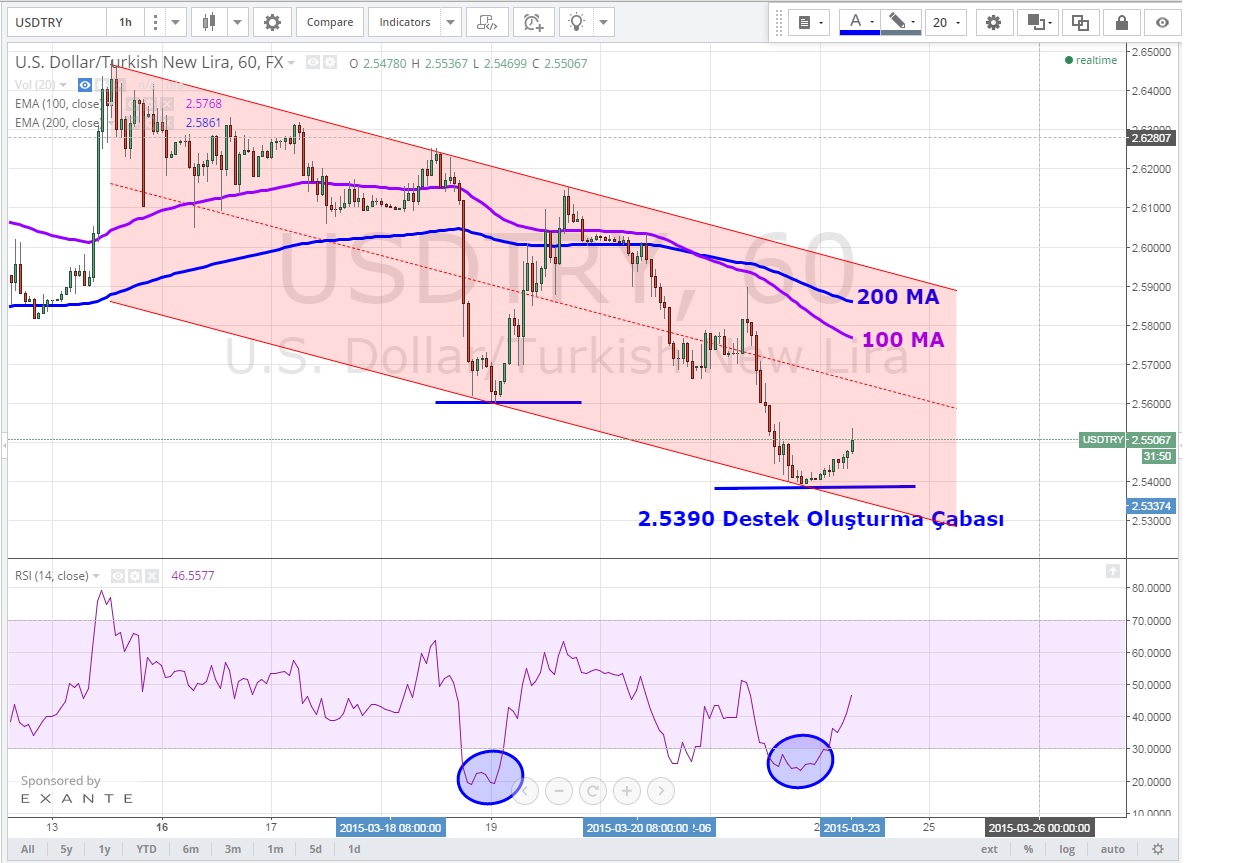Click the candlestick chart style icon

pyautogui.click(x=209, y=22)
